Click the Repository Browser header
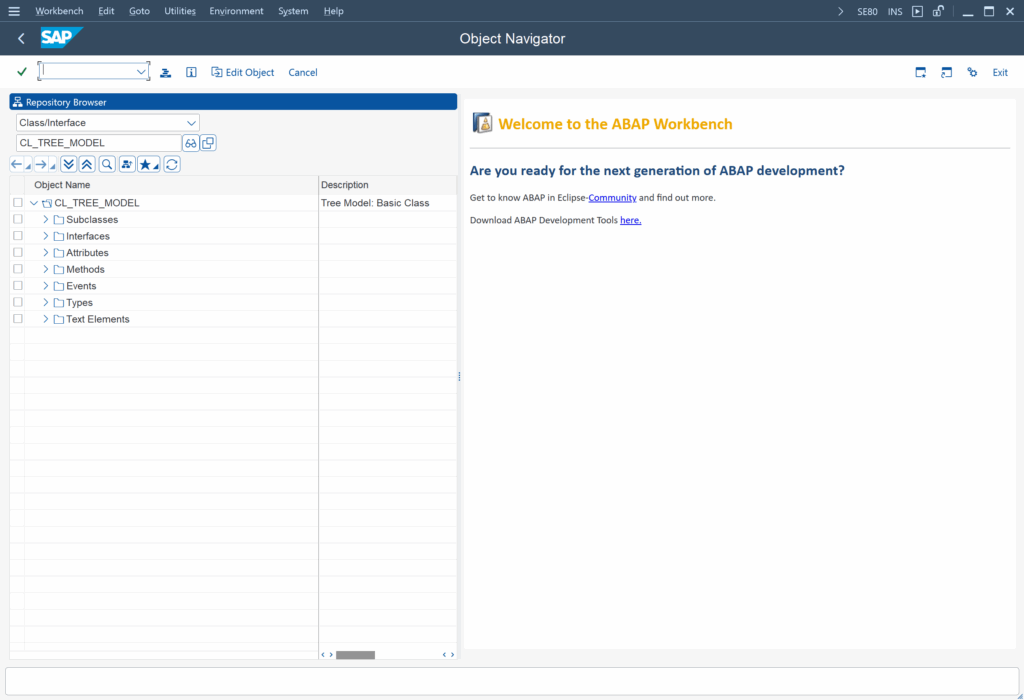This screenshot has height=700, width=1024. pos(233,102)
